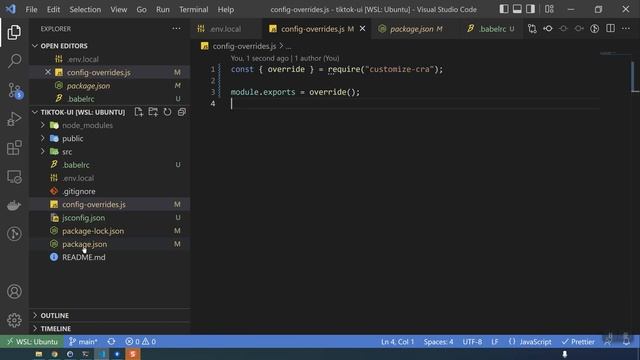This screenshot has width=640, height=360.
Task: Change encoding via UTF-8
Action: point(472,342)
